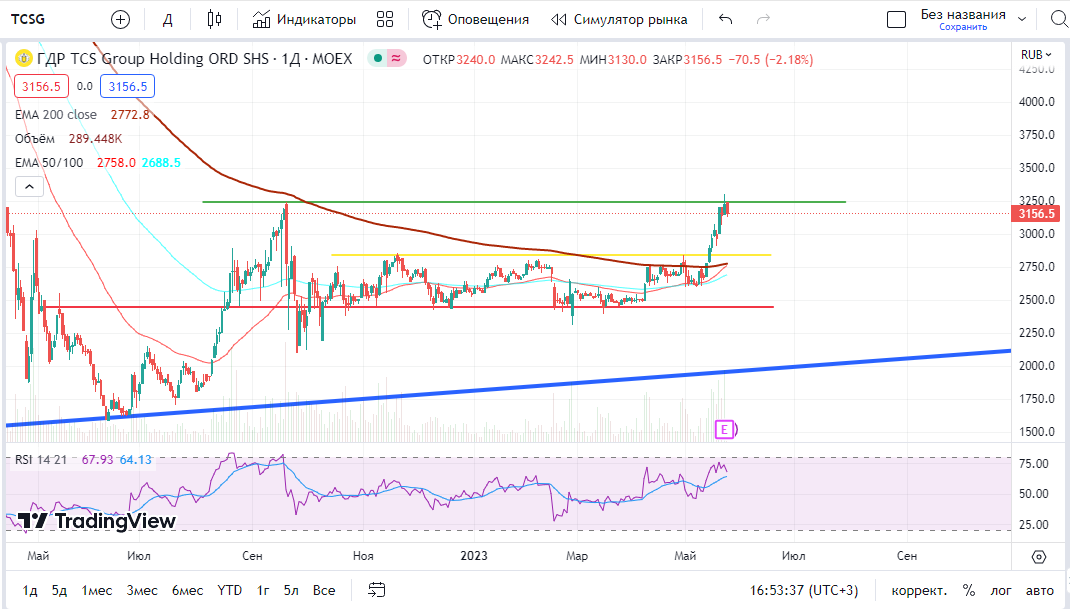Set range to 3мес
Screen dimensions: 1070x609
142,591
